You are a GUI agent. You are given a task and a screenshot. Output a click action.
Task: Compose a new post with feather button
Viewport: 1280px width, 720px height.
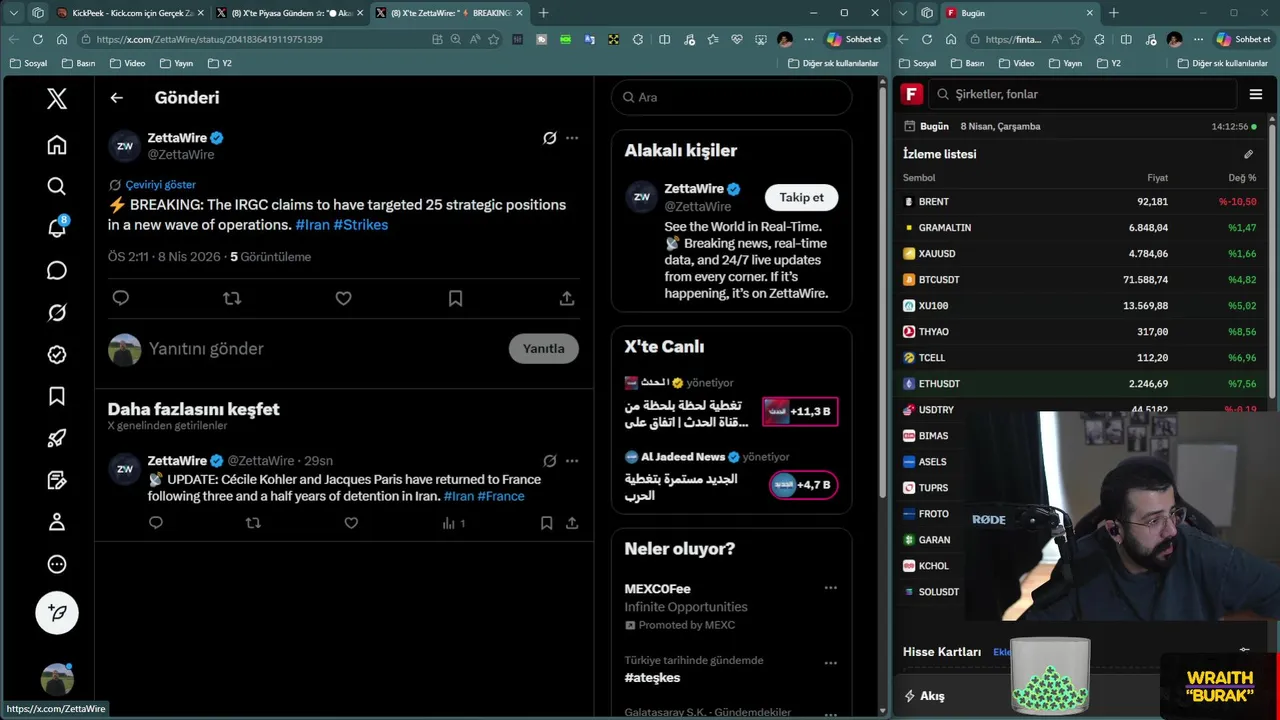click(57, 613)
